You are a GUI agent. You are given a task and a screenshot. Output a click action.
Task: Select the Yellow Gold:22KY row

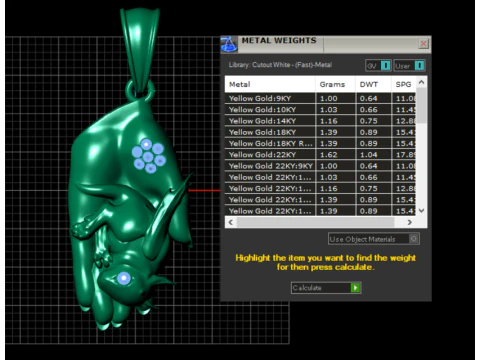point(320,155)
